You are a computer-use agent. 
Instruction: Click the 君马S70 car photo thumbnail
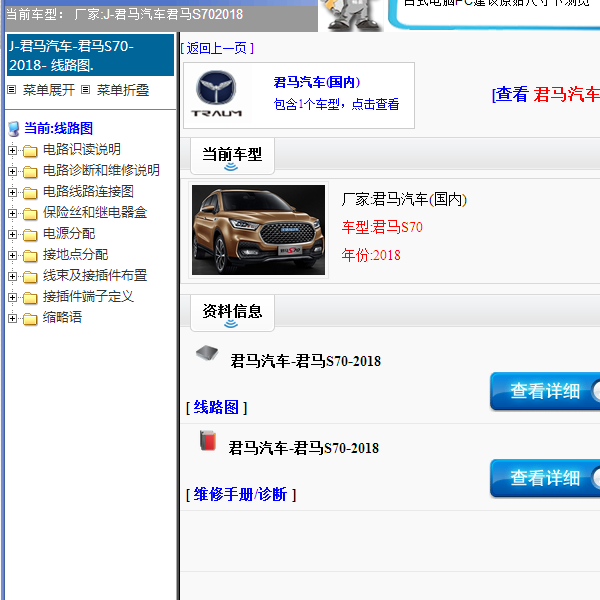coord(258,230)
